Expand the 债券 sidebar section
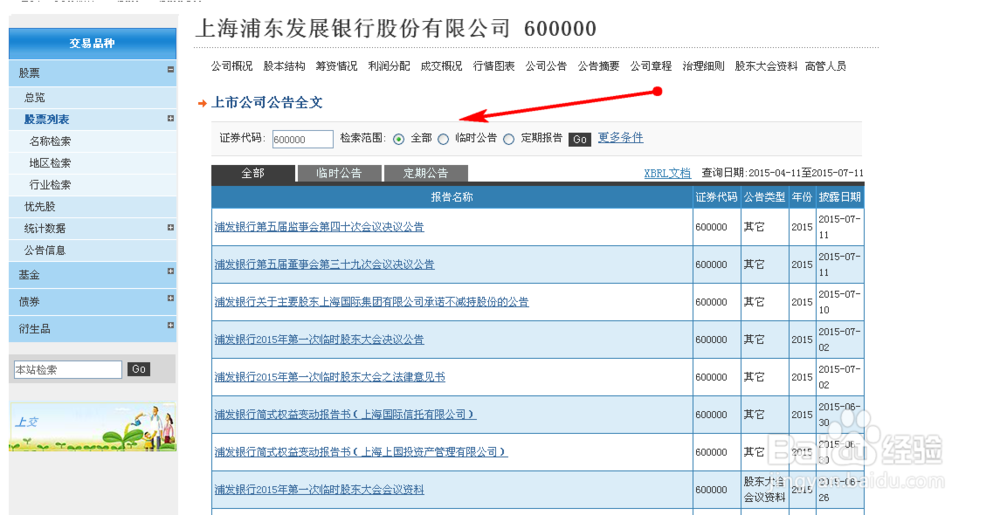Viewport: 1000px width, 515px height. 170,298
